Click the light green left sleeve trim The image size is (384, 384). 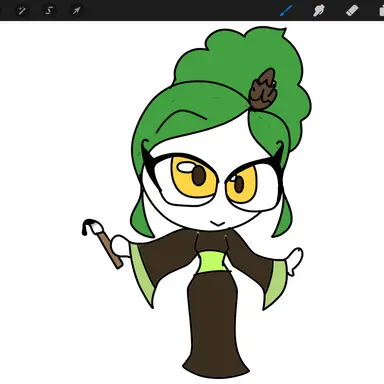(141, 277)
